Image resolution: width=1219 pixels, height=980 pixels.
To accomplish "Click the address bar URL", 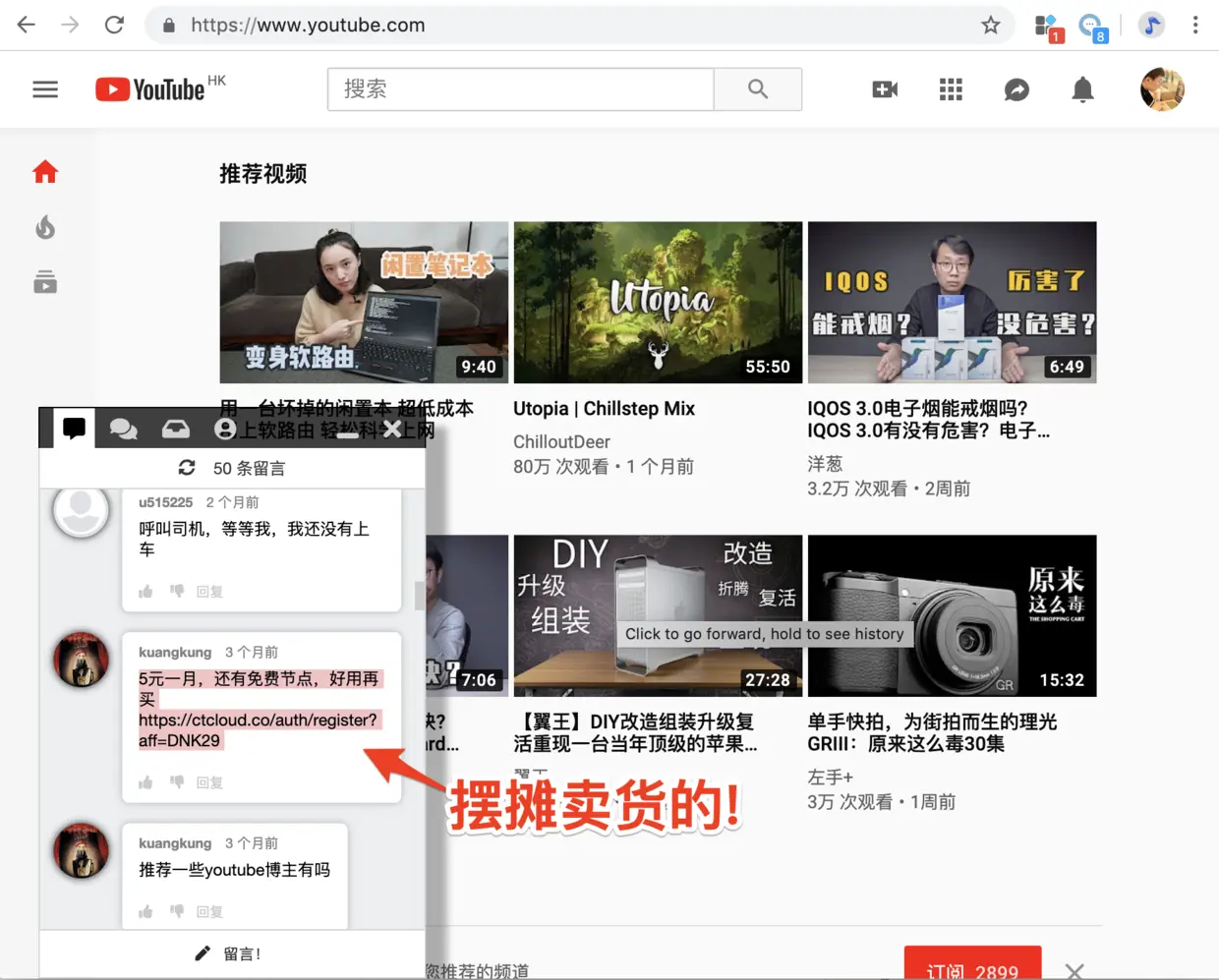I will coord(308,25).
